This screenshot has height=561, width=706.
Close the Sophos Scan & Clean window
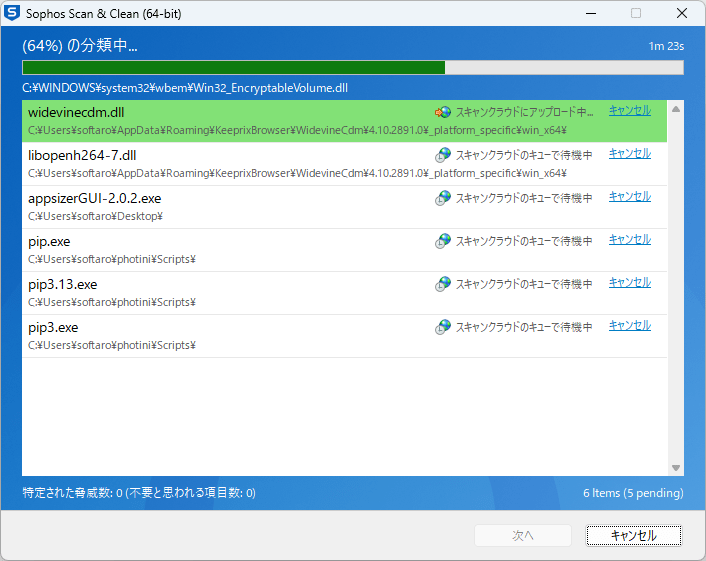682,14
